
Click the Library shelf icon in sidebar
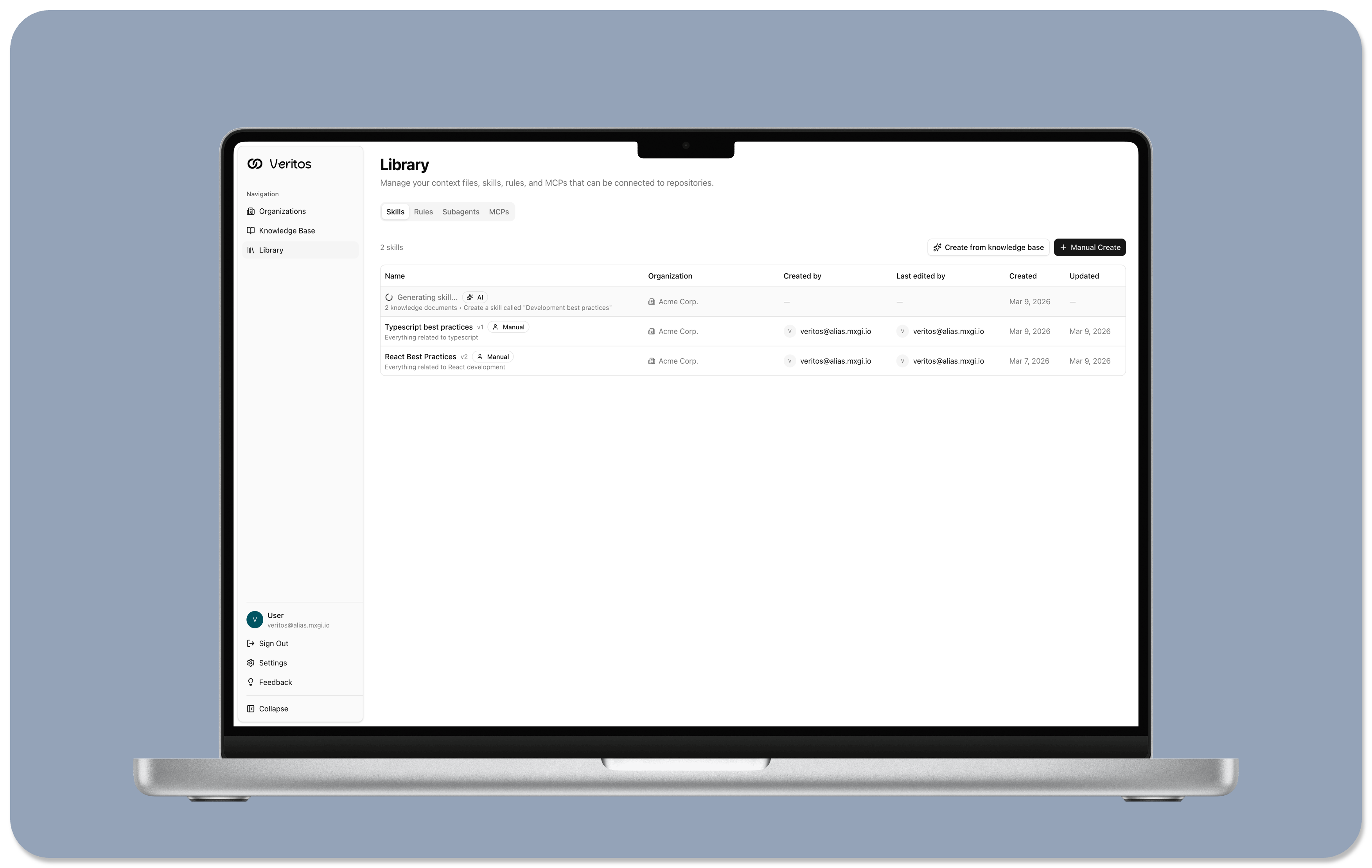click(x=251, y=250)
